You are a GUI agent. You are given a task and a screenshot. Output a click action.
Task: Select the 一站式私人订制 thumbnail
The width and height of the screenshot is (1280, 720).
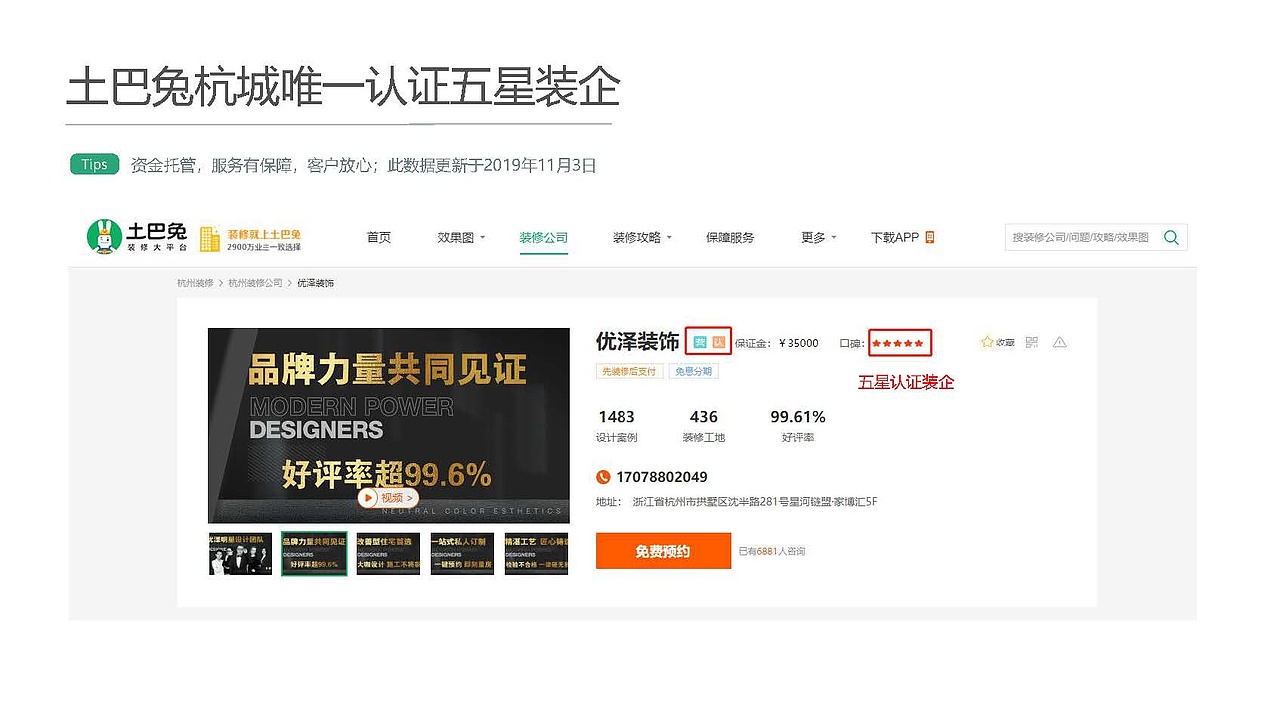pos(462,554)
